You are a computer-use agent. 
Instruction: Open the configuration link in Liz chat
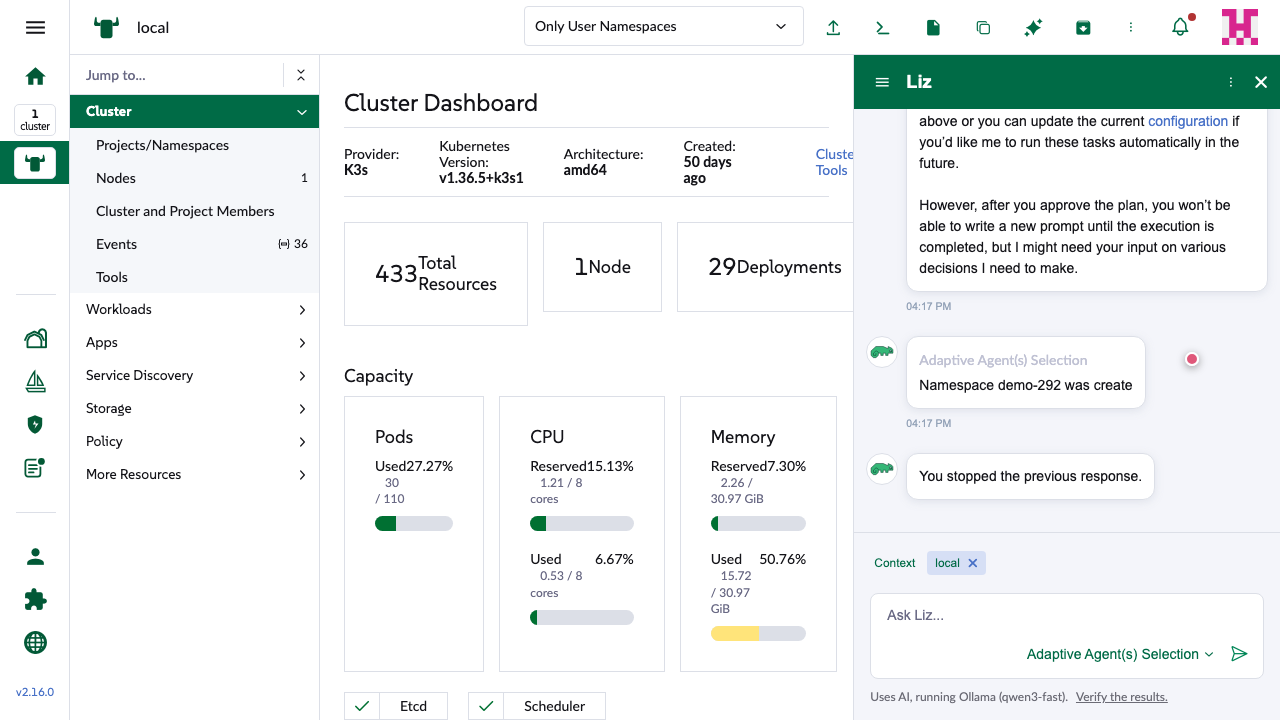pyautogui.click(x=1188, y=121)
